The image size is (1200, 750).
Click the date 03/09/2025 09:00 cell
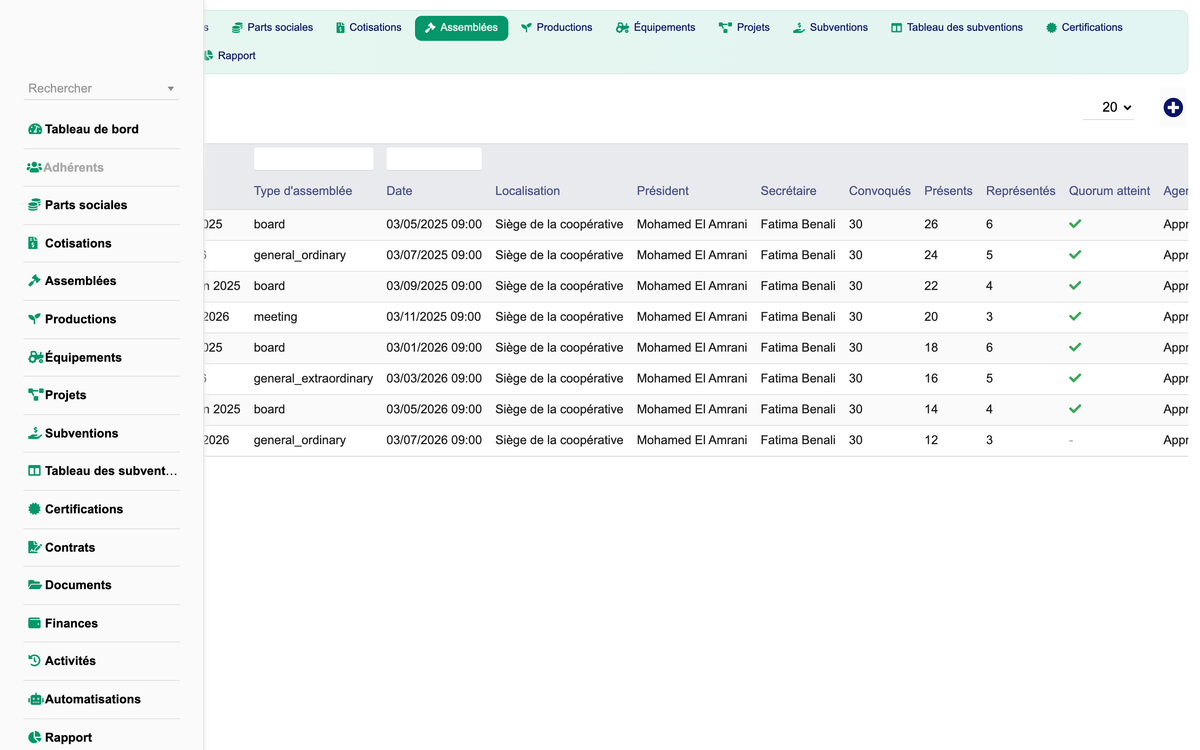[434, 286]
